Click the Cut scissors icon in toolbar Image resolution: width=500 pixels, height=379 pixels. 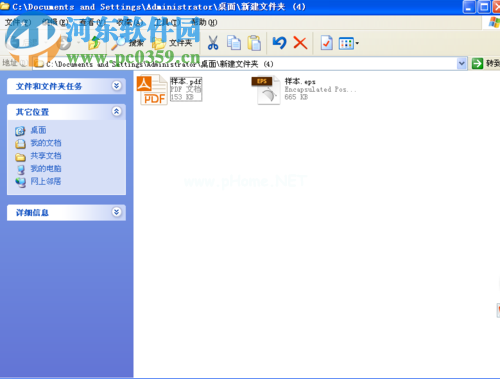click(x=213, y=43)
